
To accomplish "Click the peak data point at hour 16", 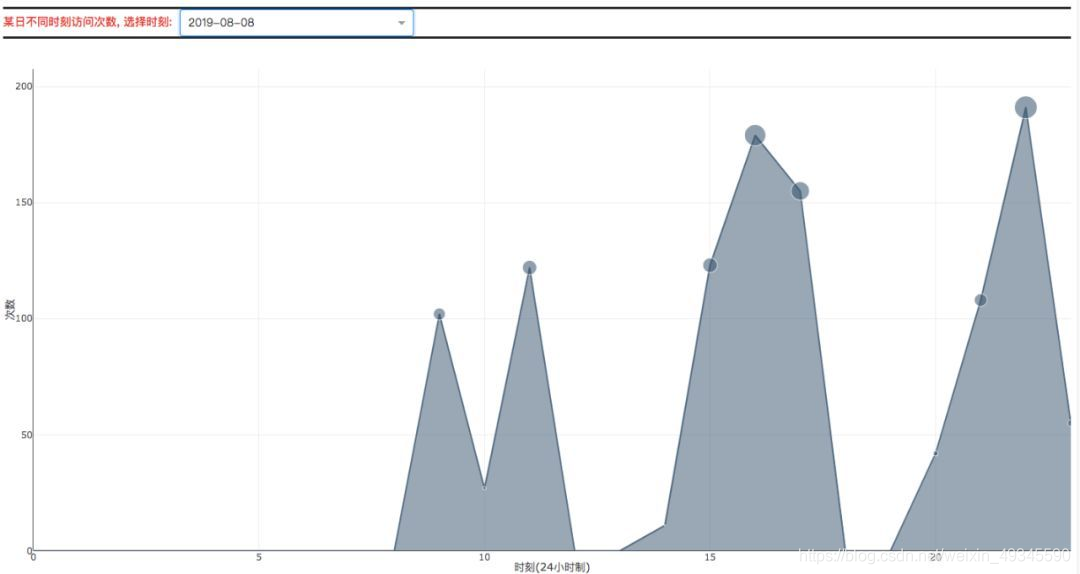I will pos(755,135).
